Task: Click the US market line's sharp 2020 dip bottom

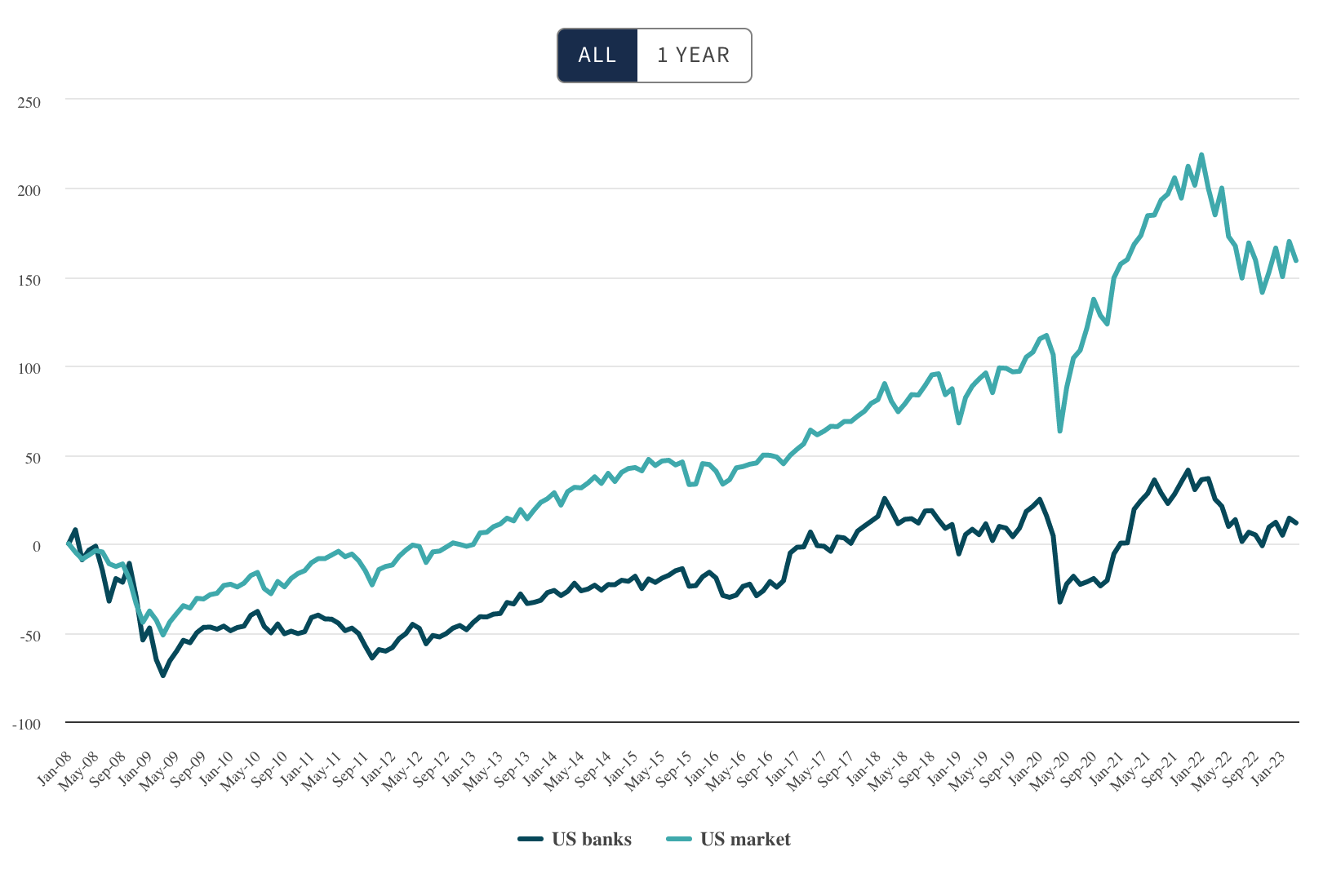Action: pyautogui.click(x=1060, y=430)
